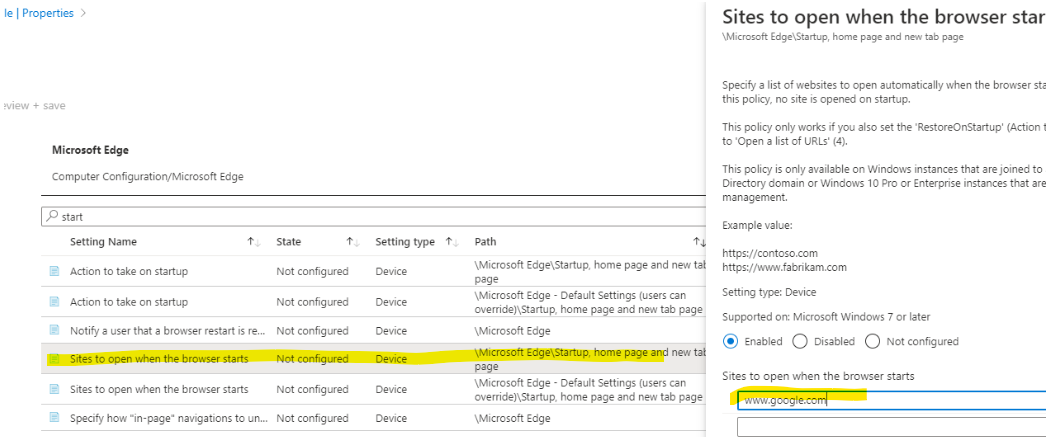Sort by Setting type column arrows

(x=452, y=242)
